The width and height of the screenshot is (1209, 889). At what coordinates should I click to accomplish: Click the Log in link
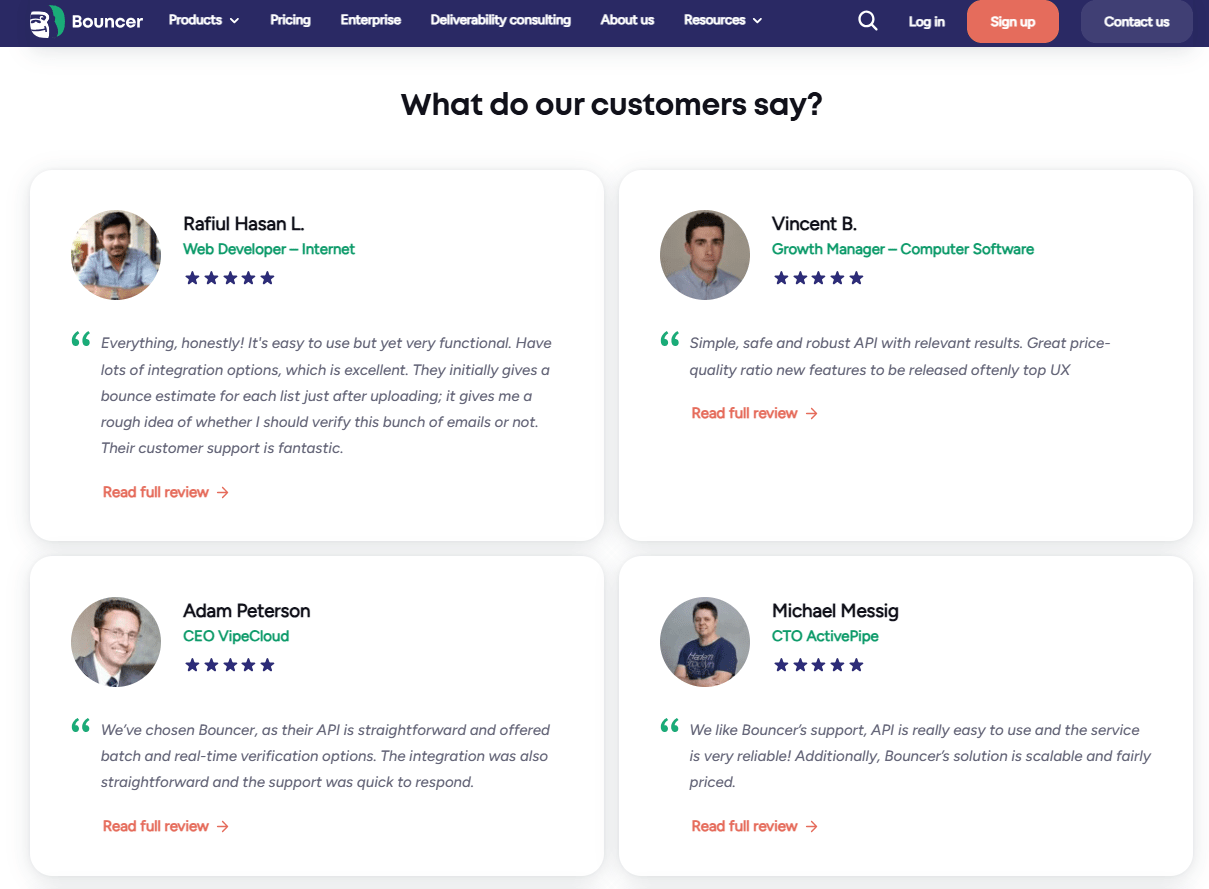tap(927, 22)
